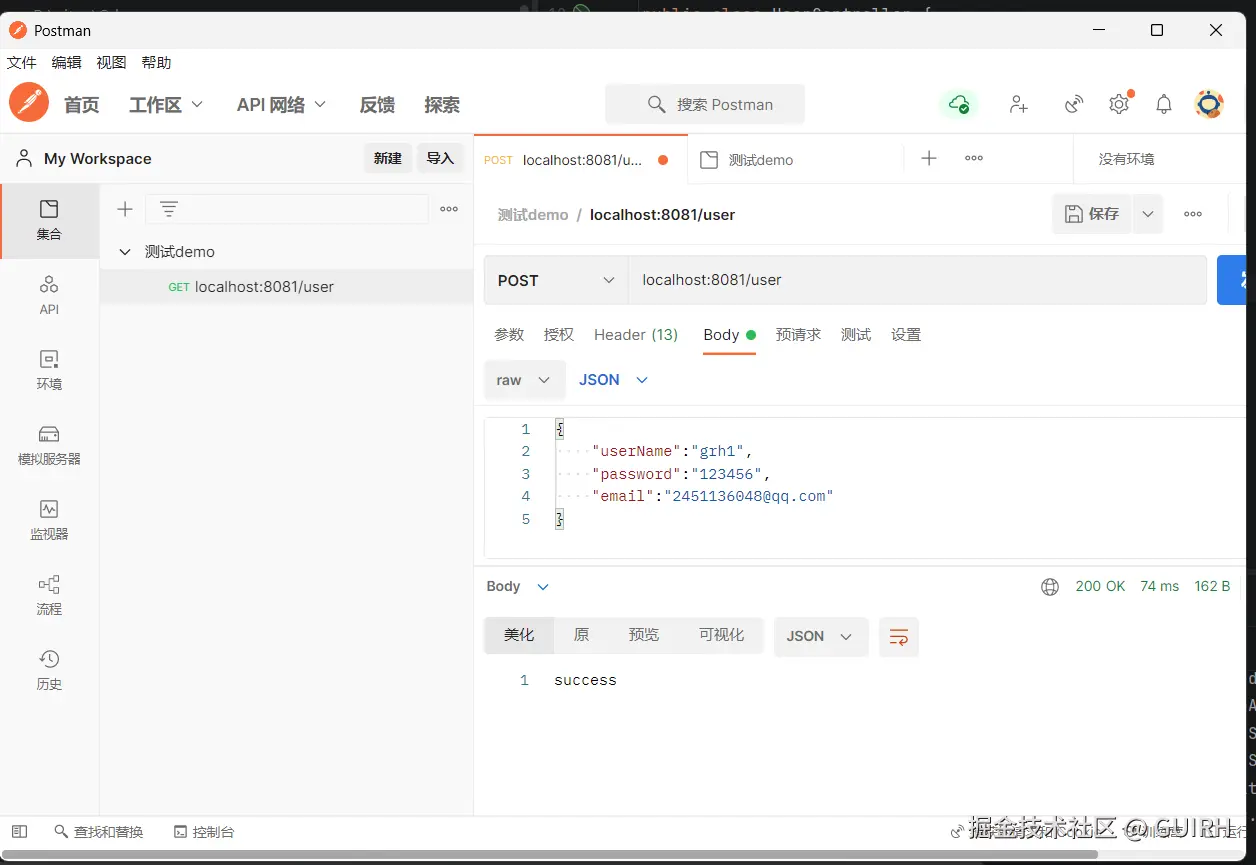Select the 预览 response view
Viewport: 1256px width, 865px height.
coord(644,635)
